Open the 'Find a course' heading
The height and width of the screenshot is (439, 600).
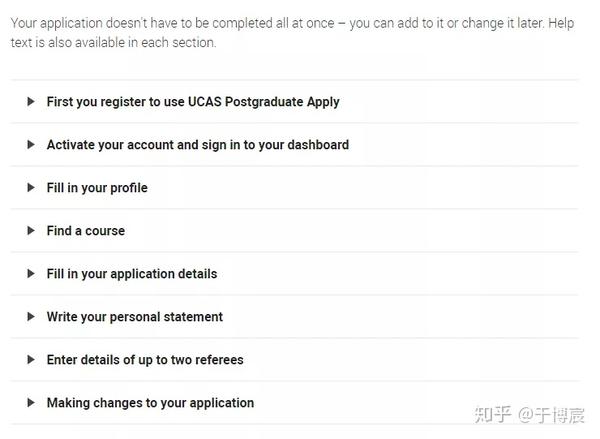pyautogui.click(x=86, y=231)
